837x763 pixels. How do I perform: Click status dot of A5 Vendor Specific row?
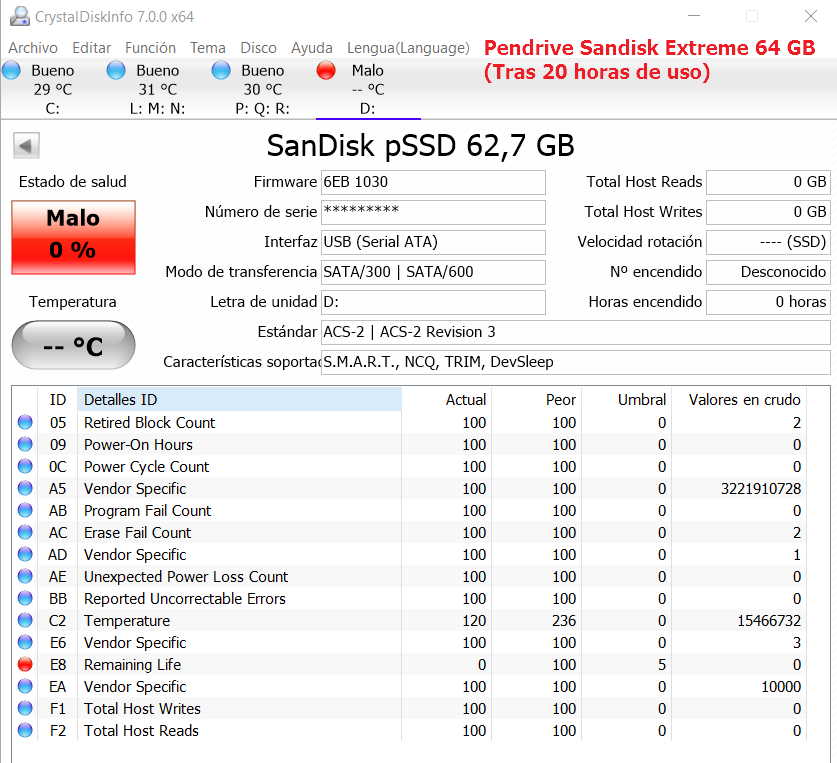[25, 488]
